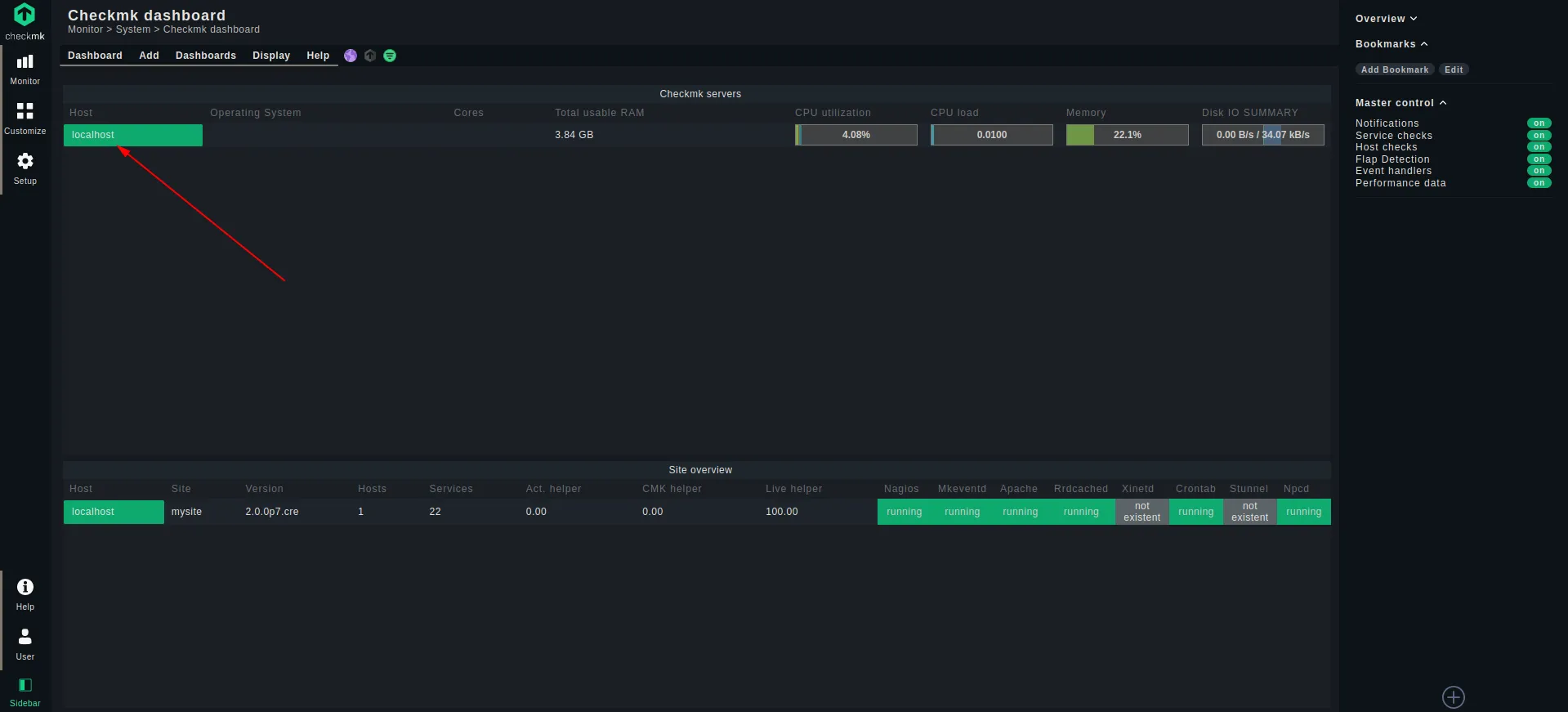Click the Live helper 100.00 value
The image size is (1568, 712).
pos(782,512)
